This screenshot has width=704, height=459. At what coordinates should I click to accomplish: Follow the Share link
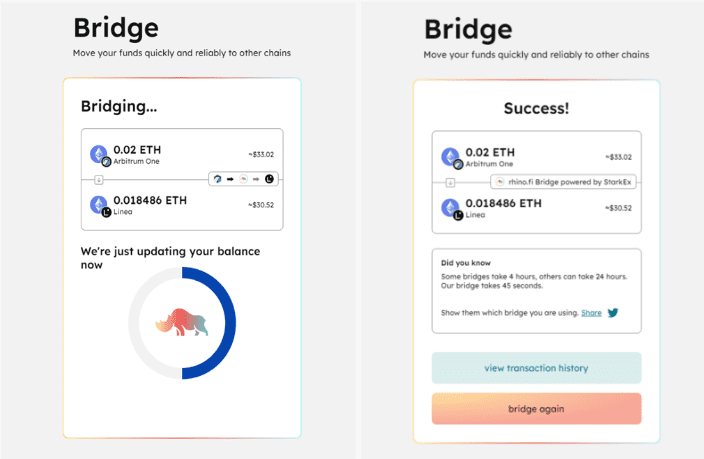(x=591, y=313)
